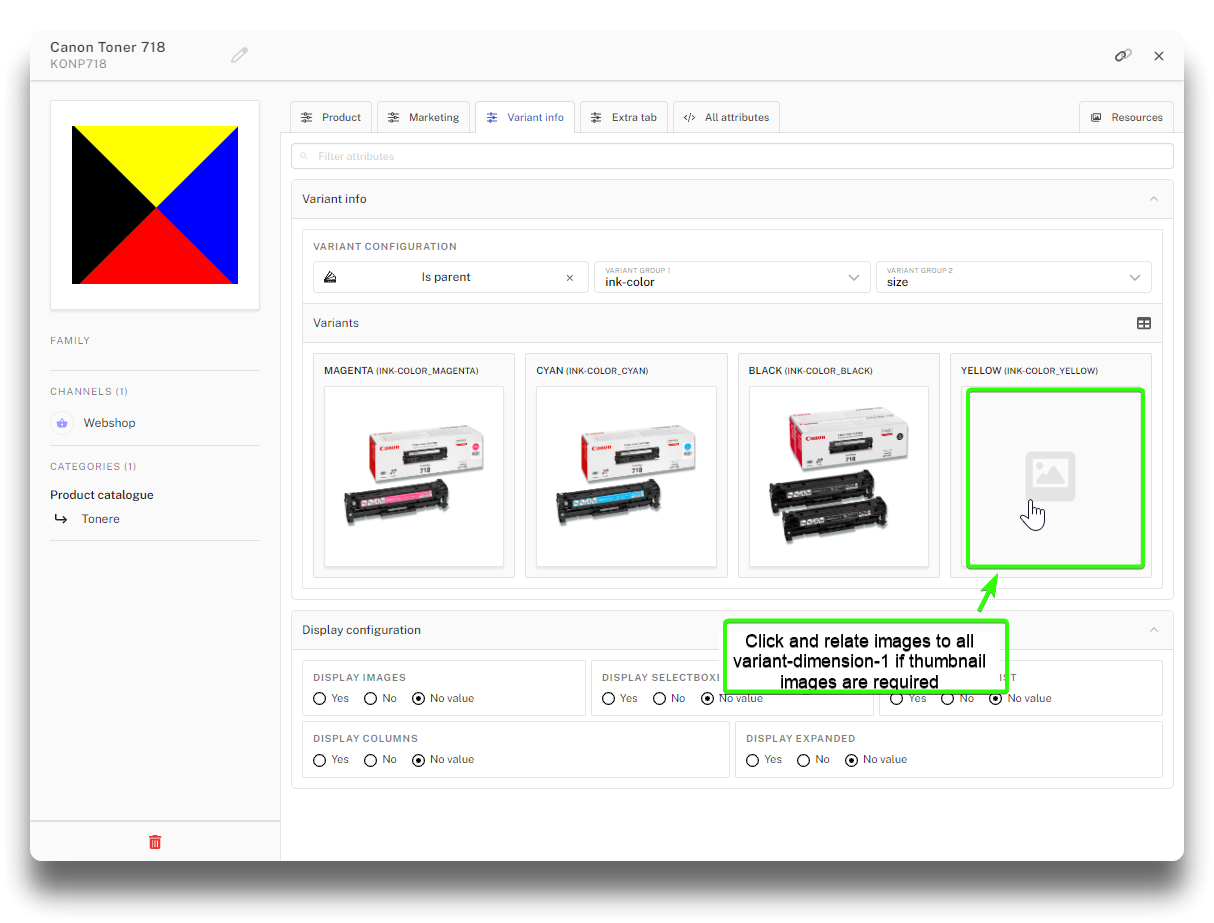Click the Tonere category link
This screenshot has height=923, width=1214.
[101, 519]
